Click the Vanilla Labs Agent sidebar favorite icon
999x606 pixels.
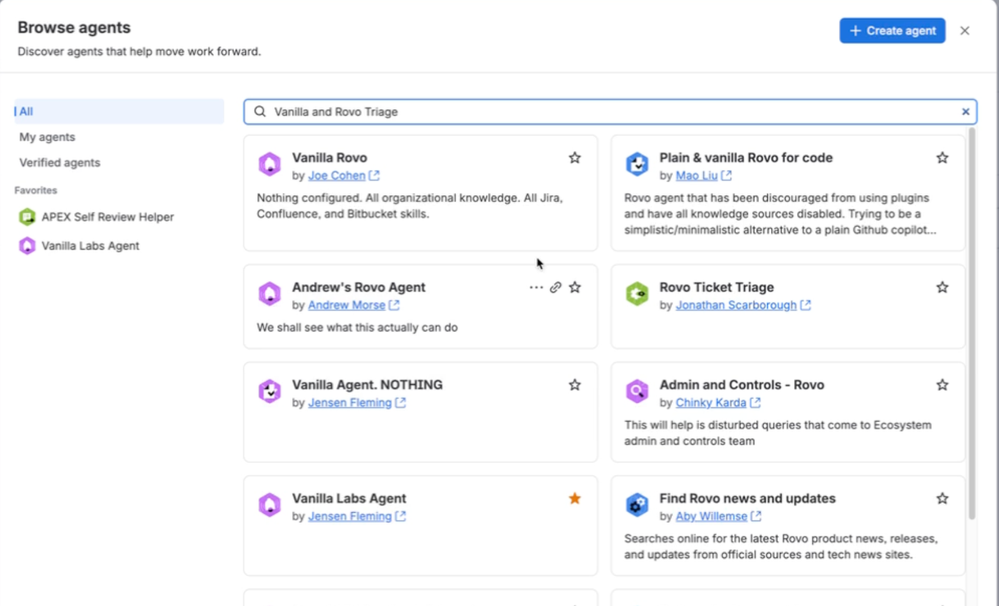tap(27, 245)
